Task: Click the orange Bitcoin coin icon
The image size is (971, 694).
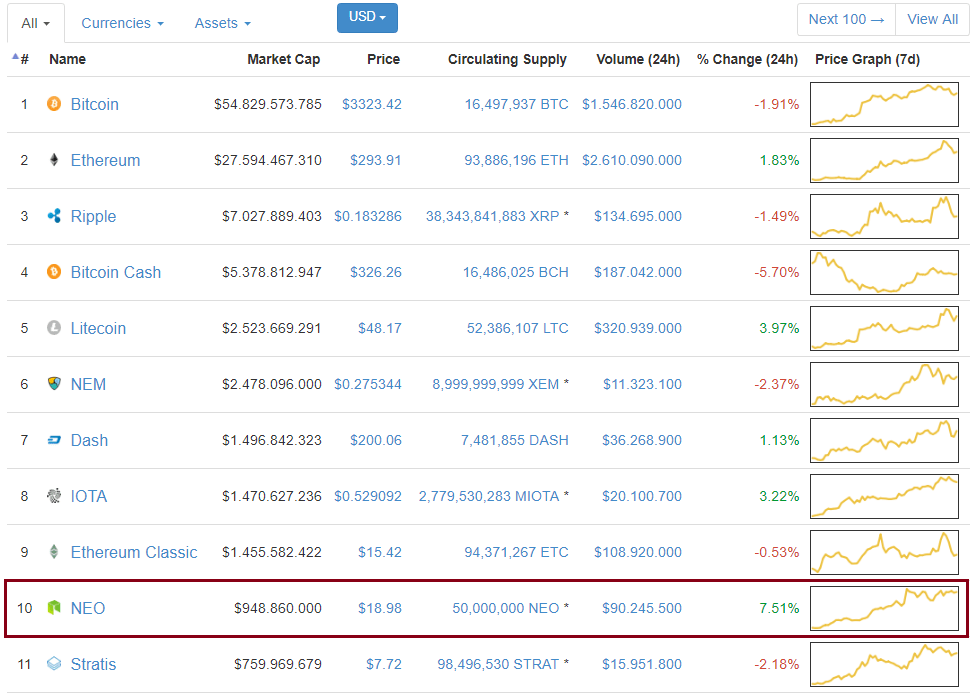Action: pos(54,104)
